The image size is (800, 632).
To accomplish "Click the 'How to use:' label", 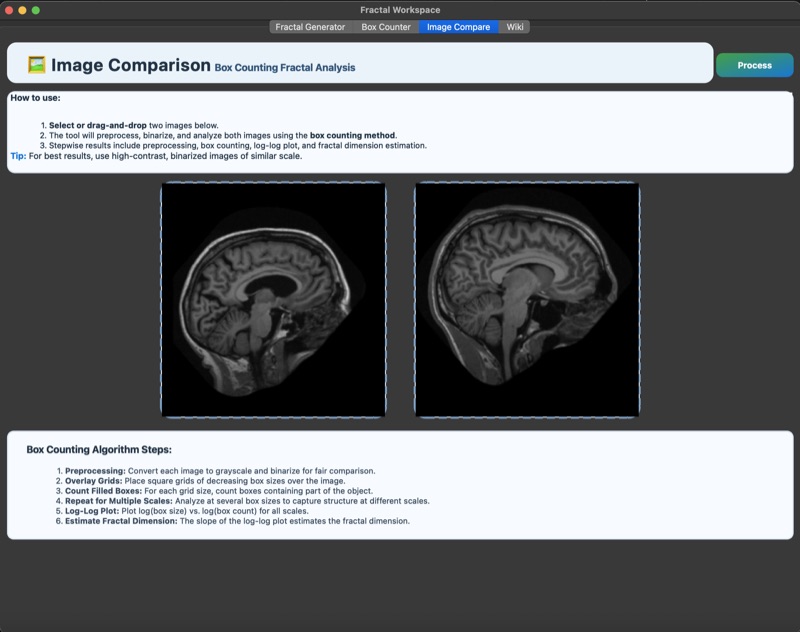I will pyautogui.click(x=35, y=98).
